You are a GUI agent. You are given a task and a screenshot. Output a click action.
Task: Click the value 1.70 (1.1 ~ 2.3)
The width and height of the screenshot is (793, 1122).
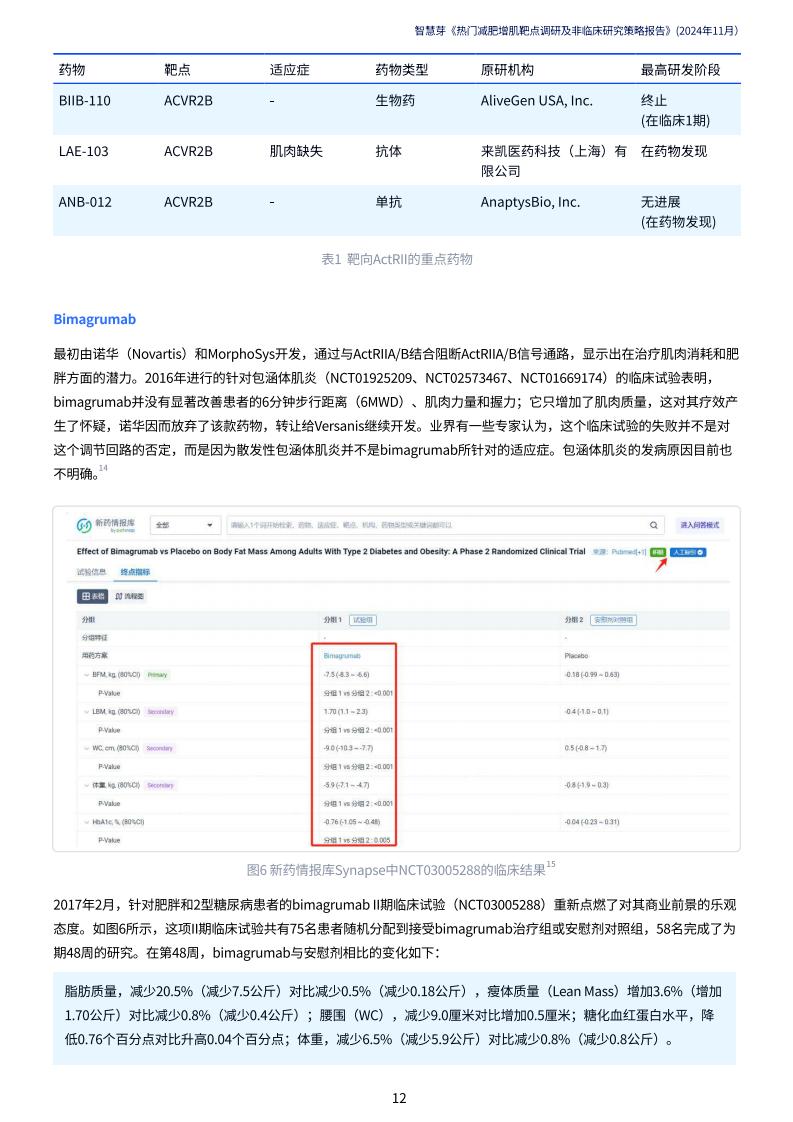(346, 712)
